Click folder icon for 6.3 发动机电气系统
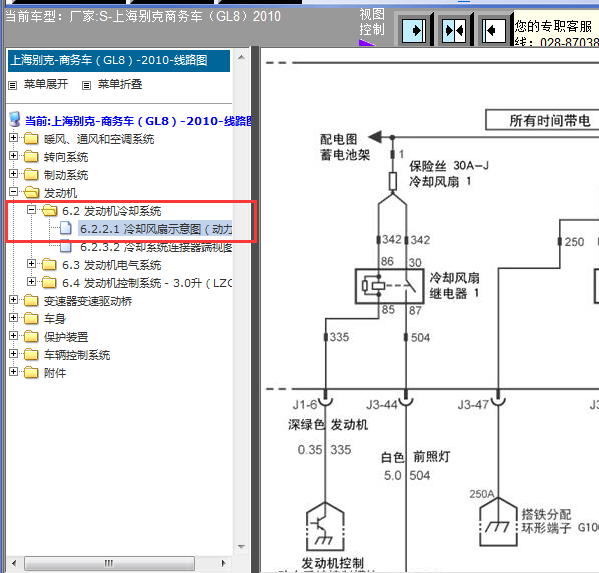This screenshot has height=573, width=599. pyautogui.click(x=49, y=264)
